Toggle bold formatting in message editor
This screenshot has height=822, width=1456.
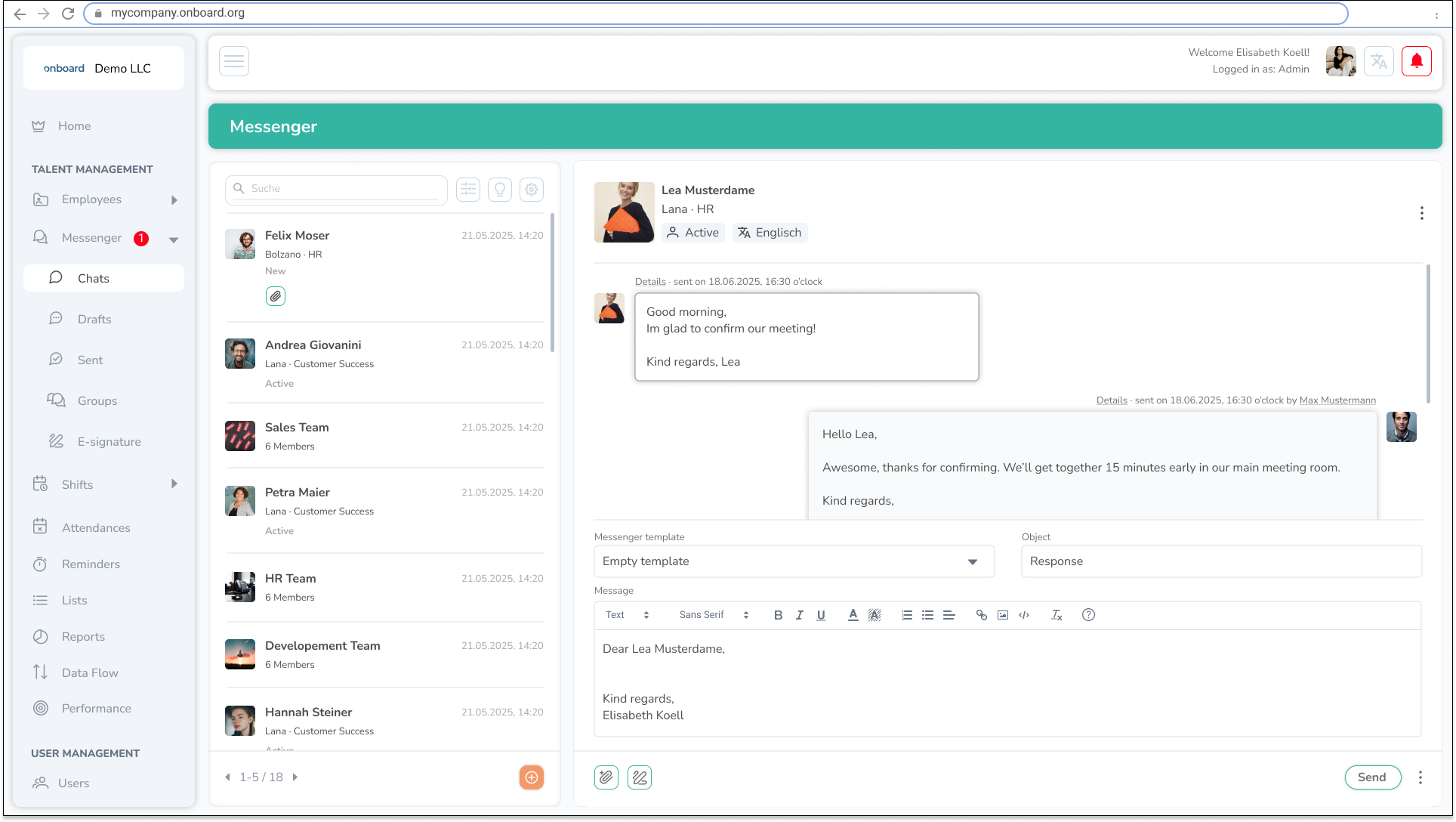(x=778, y=615)
